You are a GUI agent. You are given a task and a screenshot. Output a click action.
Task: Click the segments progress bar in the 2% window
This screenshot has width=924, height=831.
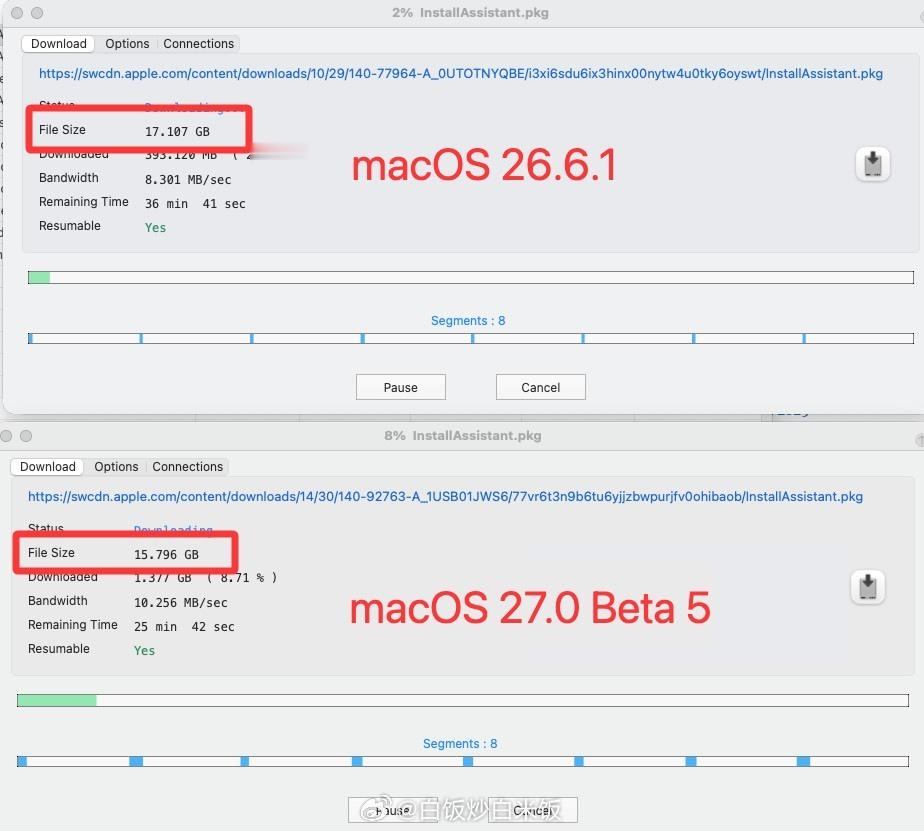click(471, 338)
